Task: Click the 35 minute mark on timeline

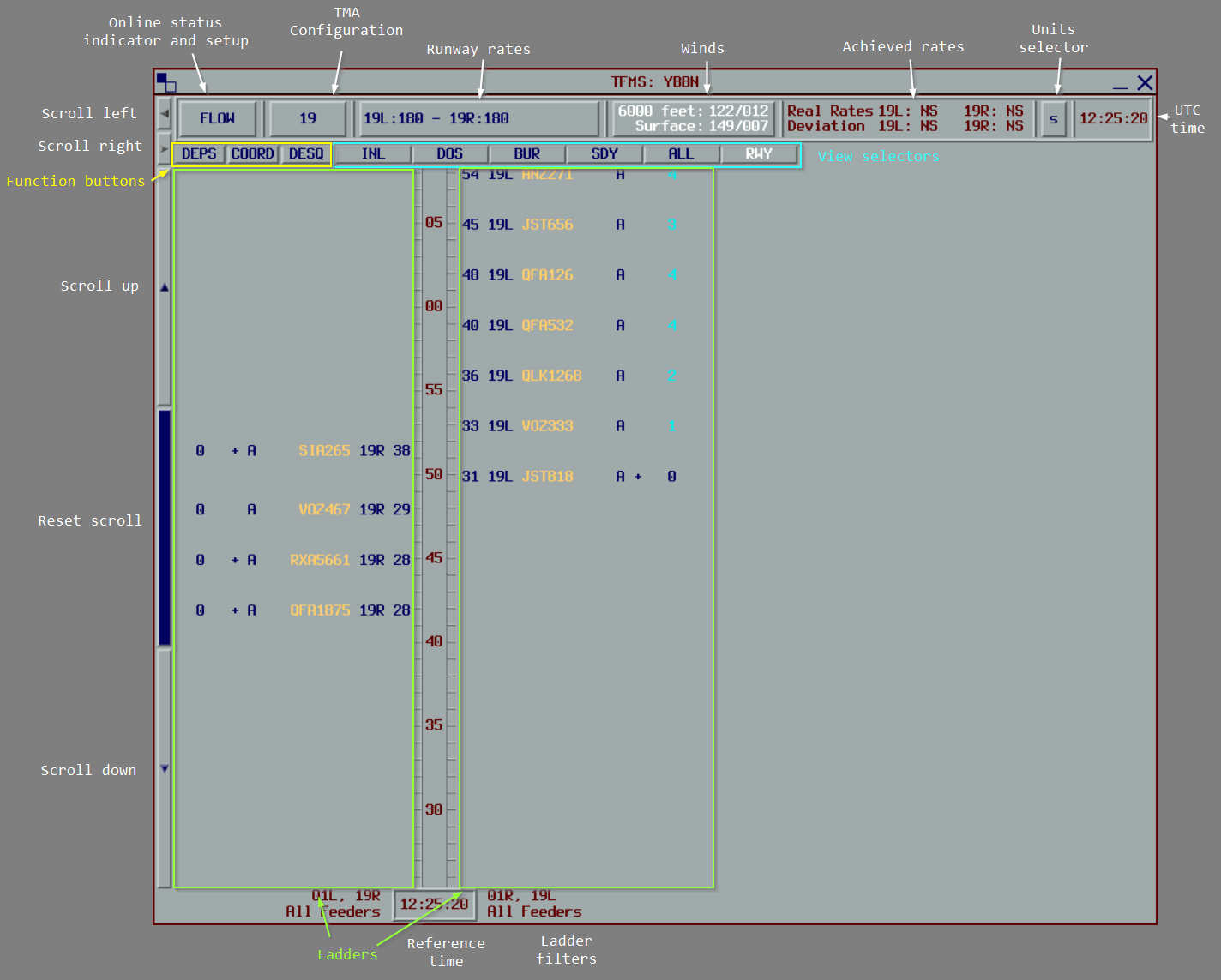Action: click(434, 725)
